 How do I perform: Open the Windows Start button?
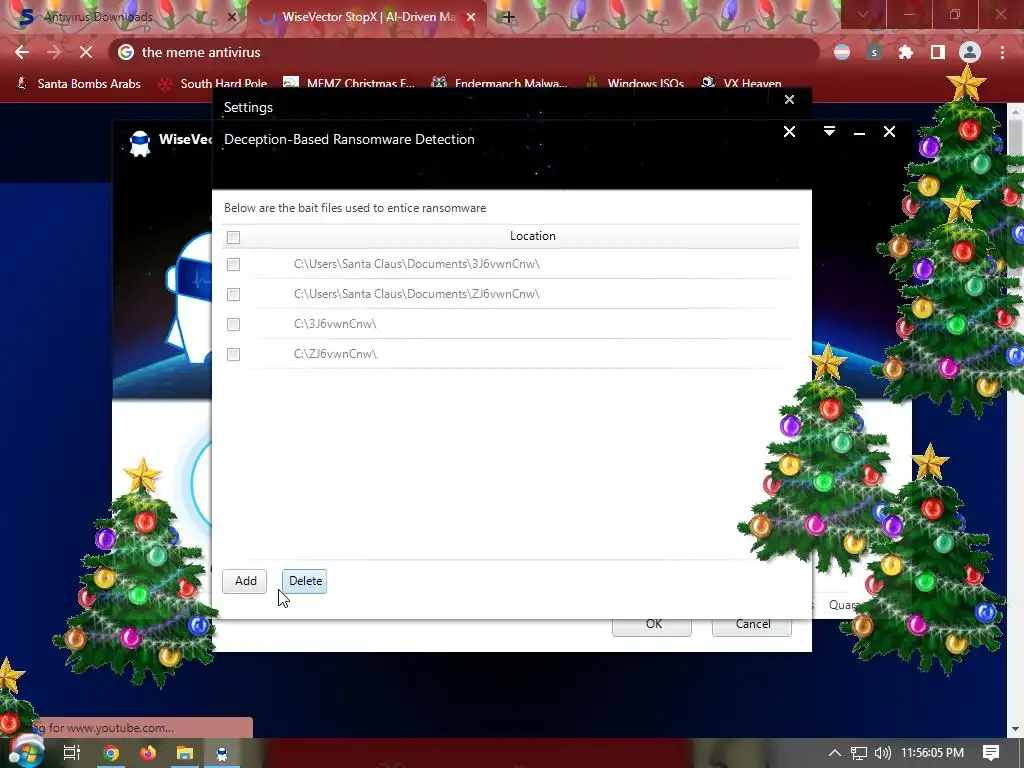26,752
